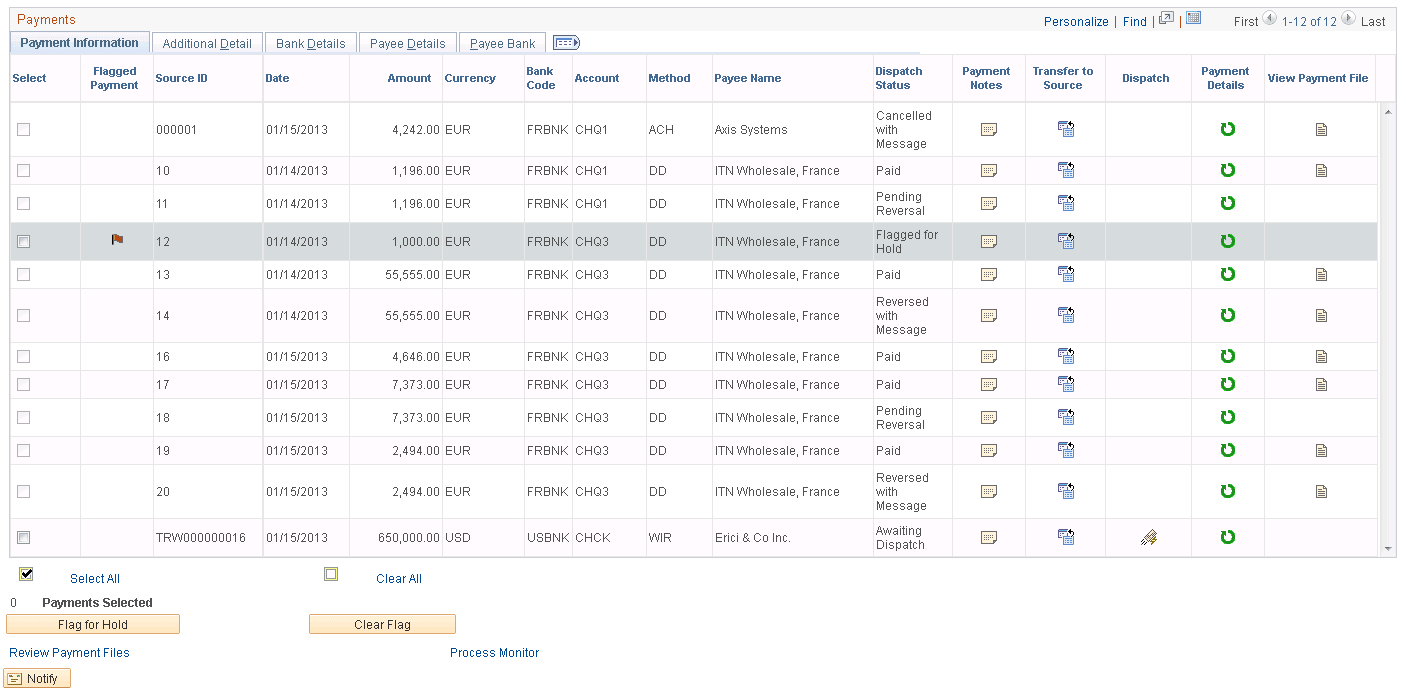
Task: Open the Payee Bank tab
Action: coord(502,42)
